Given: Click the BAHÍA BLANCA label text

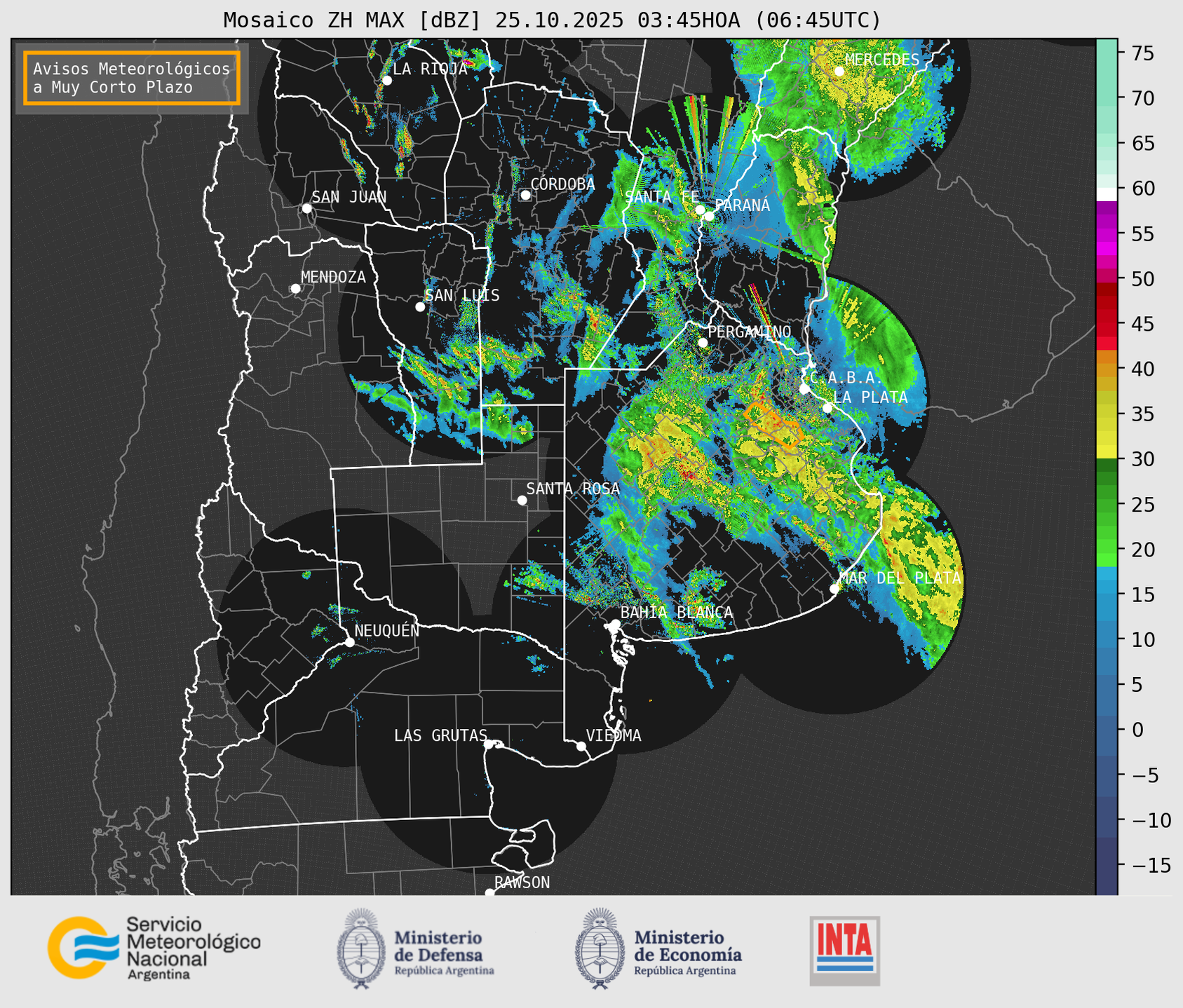Looking at the screenshot, I should point(677,612).
